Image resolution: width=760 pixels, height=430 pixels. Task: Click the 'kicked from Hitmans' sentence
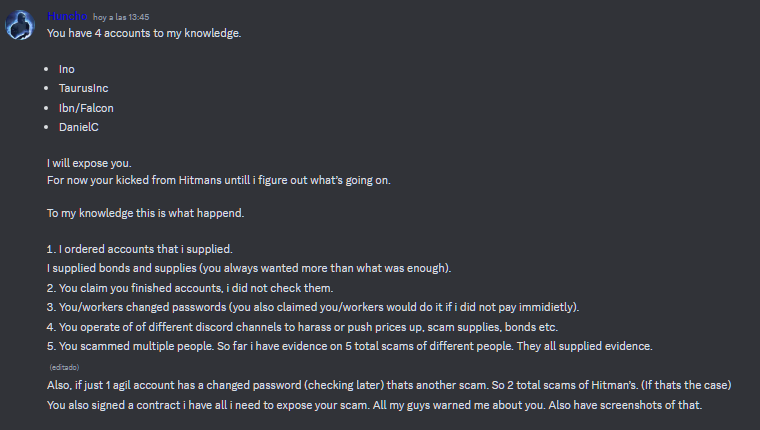tap(219, 180)
